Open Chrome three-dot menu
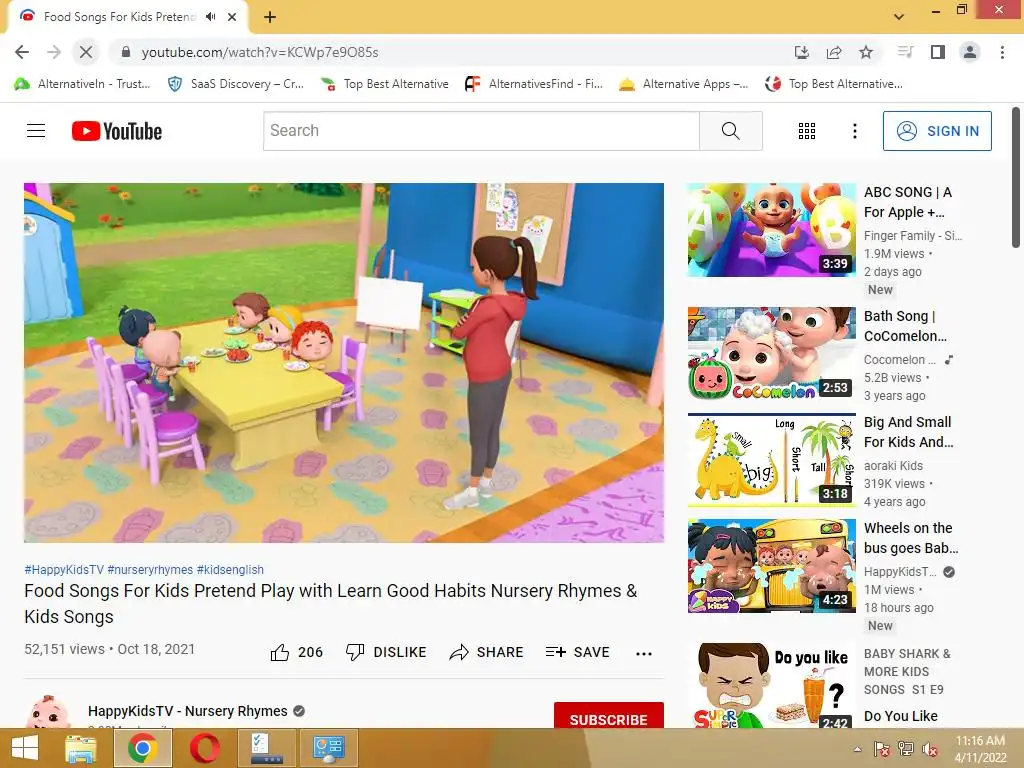Image resolution: width=1024 pixels, height=768 pixels. click(1002, 52)
